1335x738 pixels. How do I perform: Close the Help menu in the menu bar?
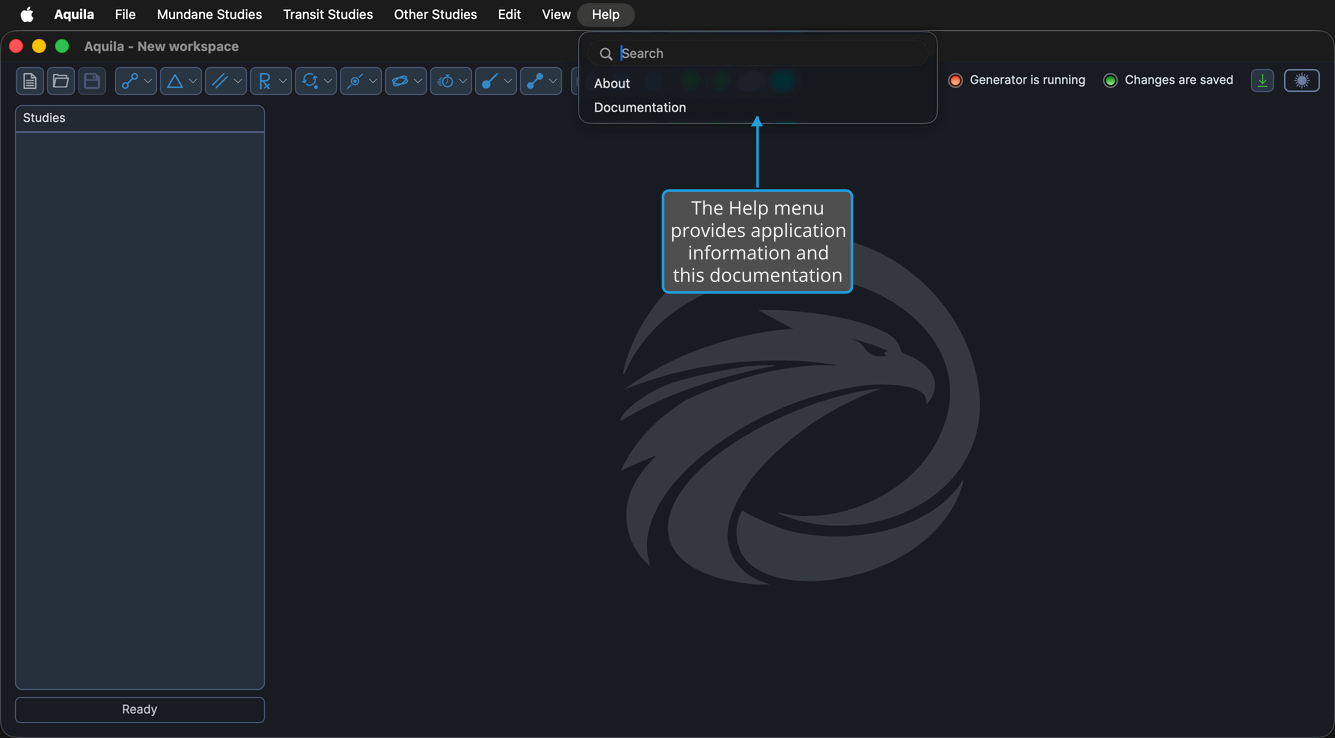tap(606, 15)
